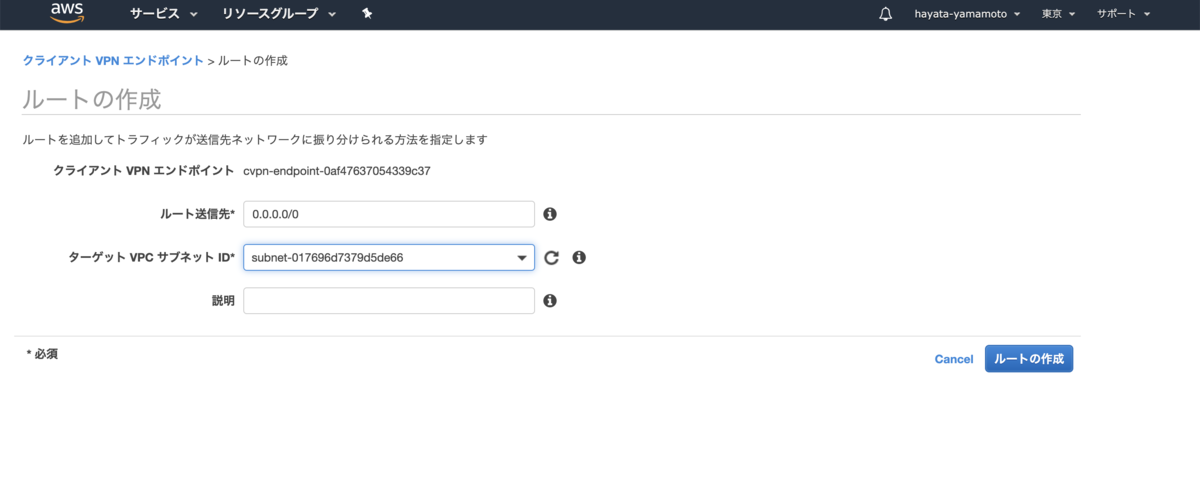Click the * 必須 required note

click(42, 354)
